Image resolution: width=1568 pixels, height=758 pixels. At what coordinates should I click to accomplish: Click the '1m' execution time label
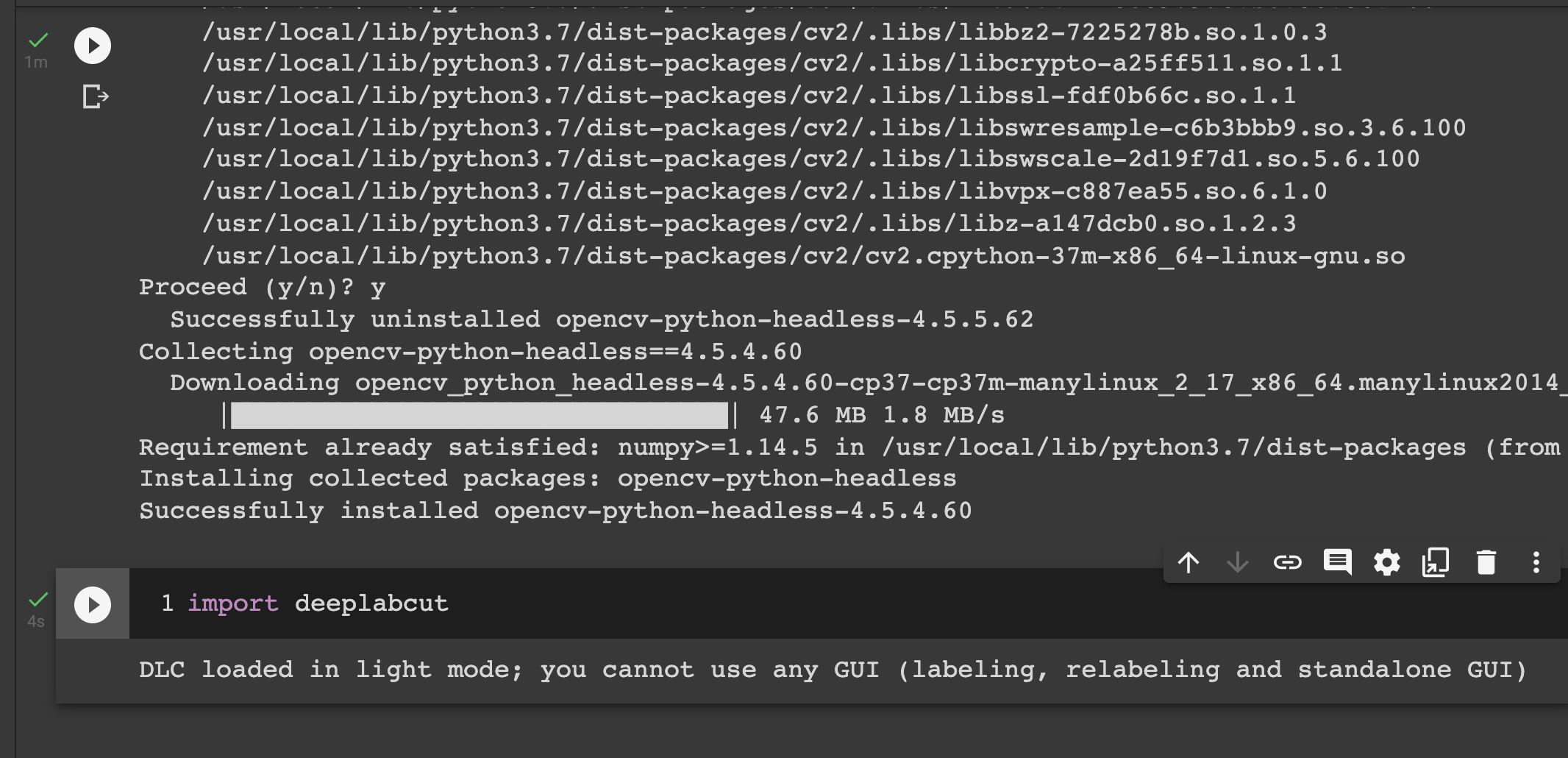35,63
